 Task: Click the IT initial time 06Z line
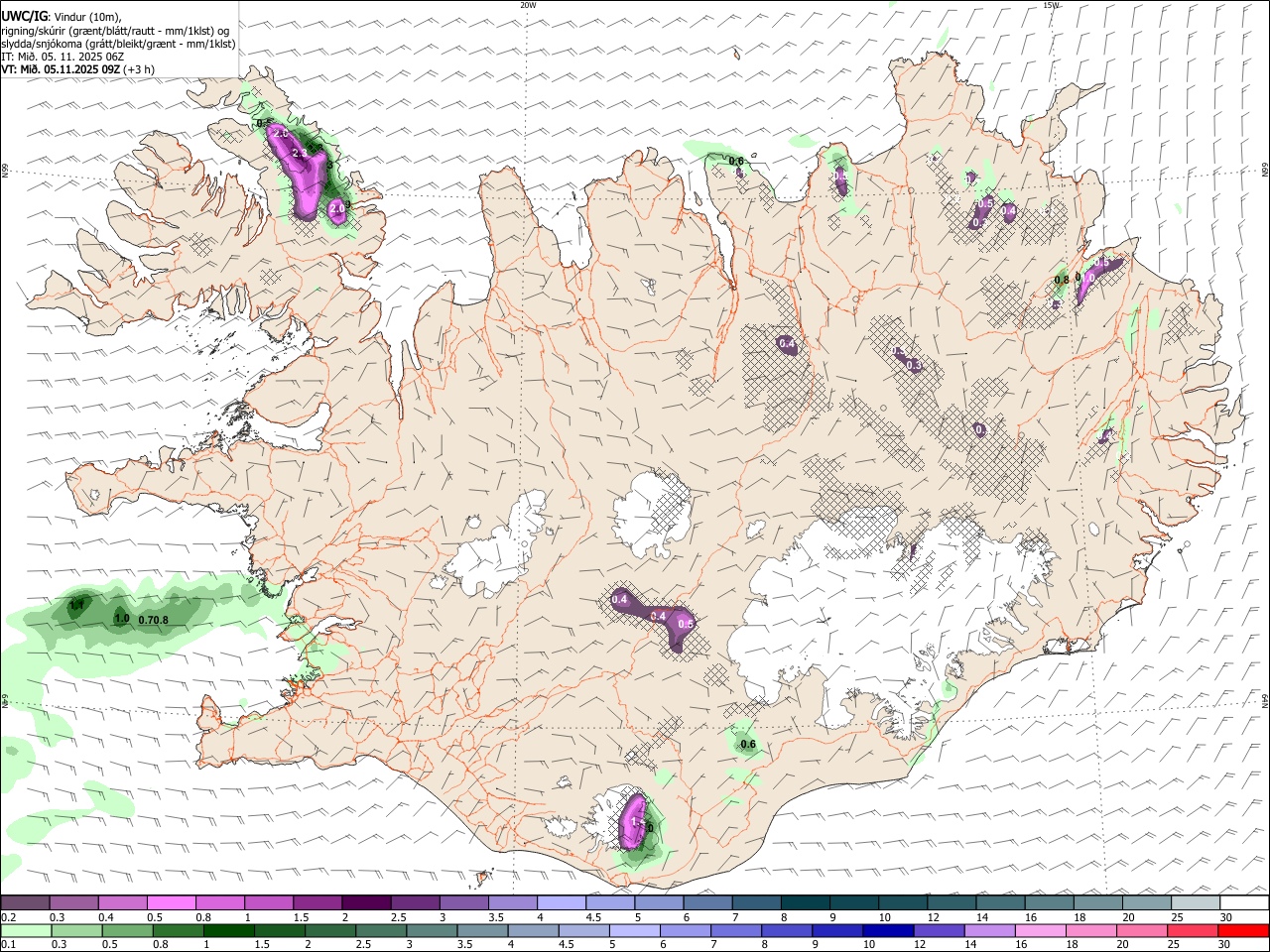click(x=63, y=57)
